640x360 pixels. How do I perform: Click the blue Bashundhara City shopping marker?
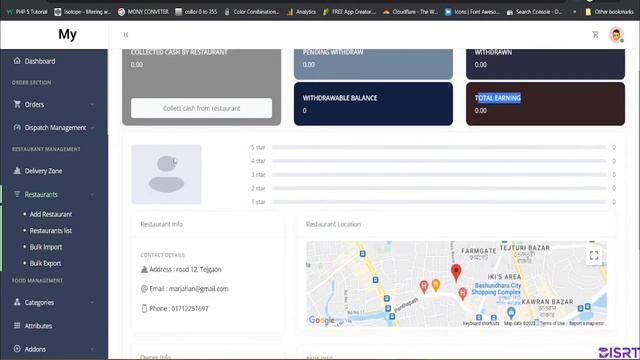click(511, 313)
